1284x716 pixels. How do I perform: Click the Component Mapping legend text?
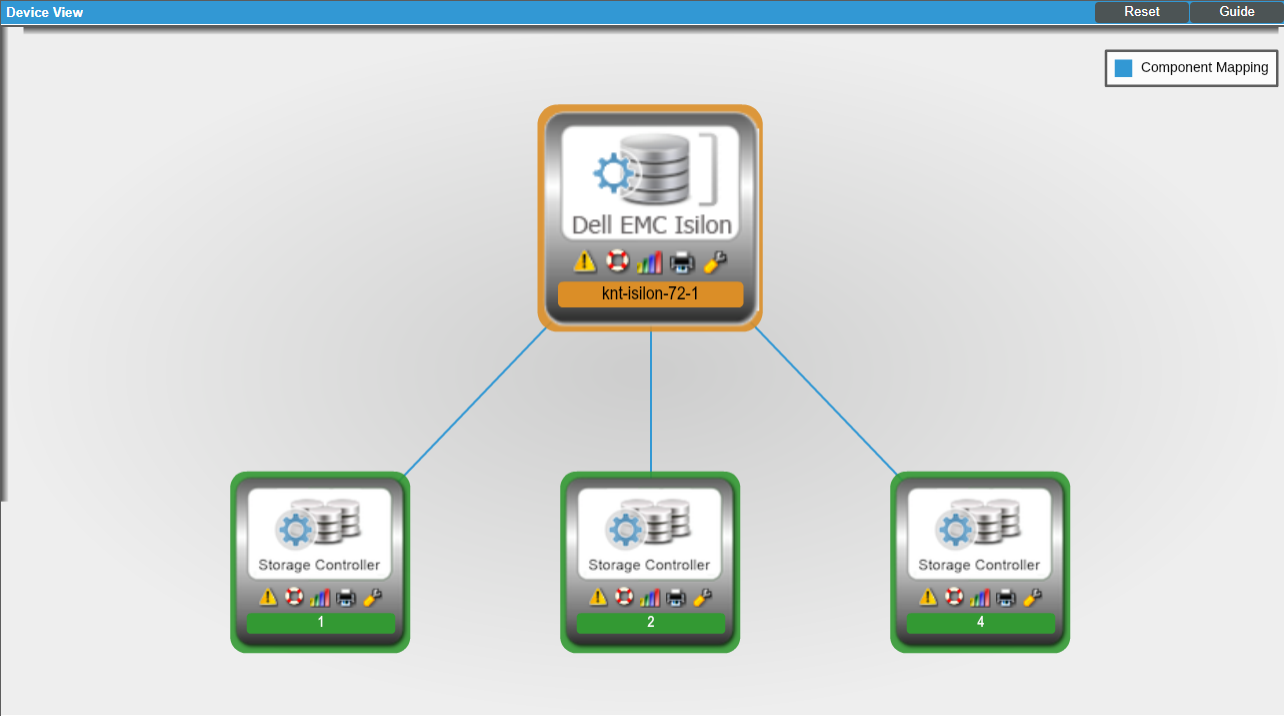[1204, 68]
